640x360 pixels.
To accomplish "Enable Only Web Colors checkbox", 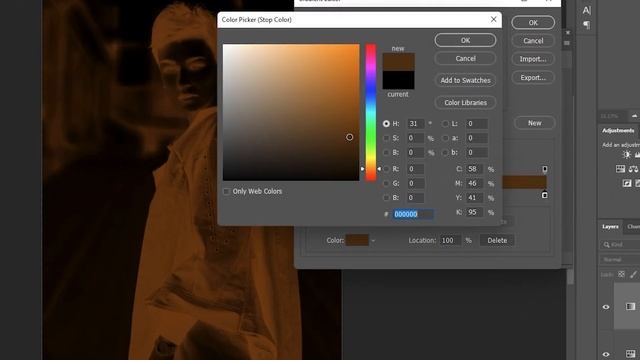I will [227, 191].
